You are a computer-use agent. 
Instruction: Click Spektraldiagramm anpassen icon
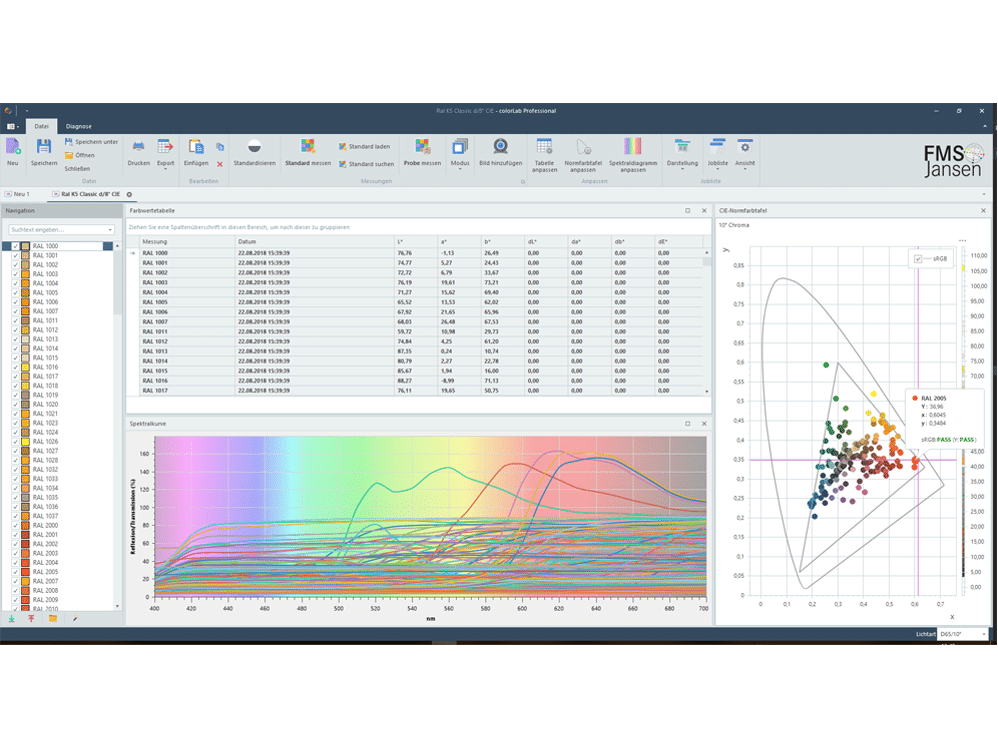click(x=633, y=148)
